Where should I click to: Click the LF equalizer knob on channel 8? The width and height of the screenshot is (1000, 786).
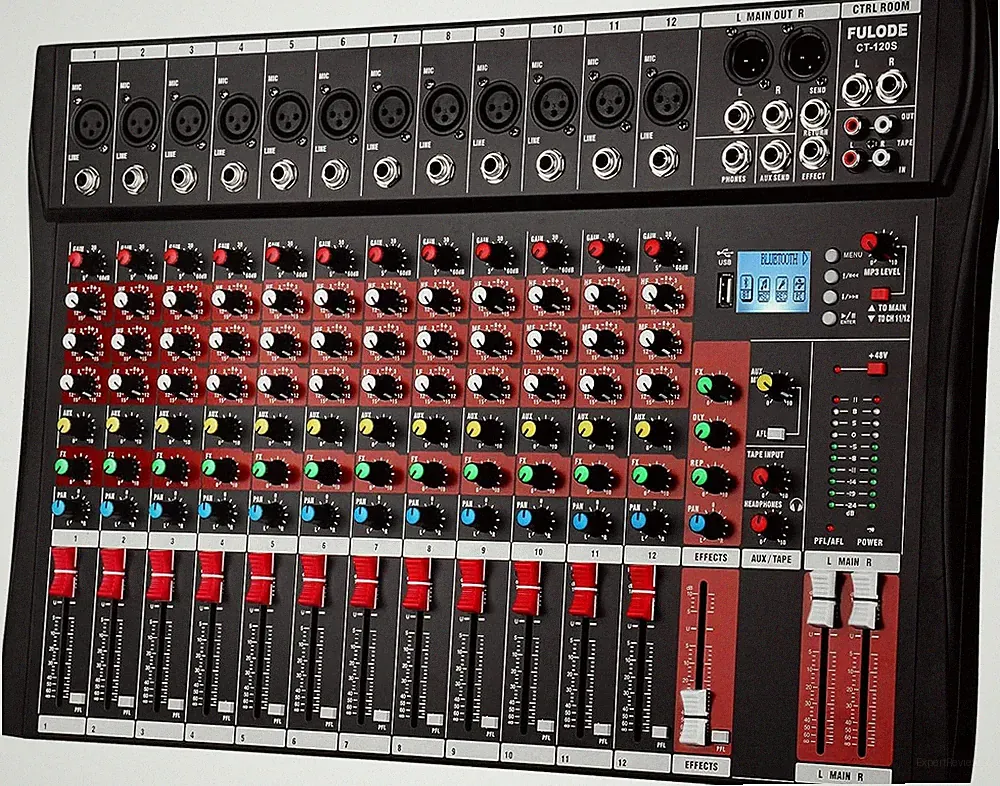click(428, 384)
